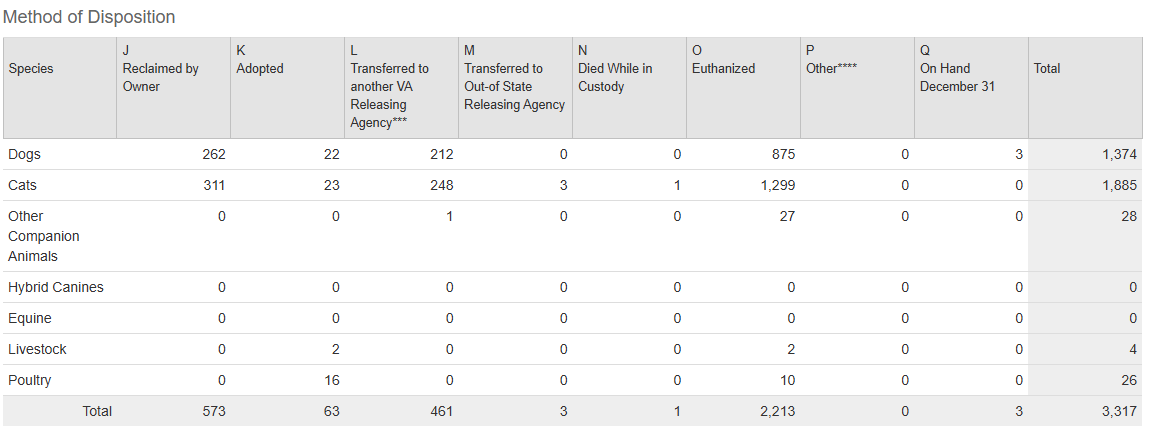1151x430 pixels.
Task: Click the Species column header
Action: point(31,69)
